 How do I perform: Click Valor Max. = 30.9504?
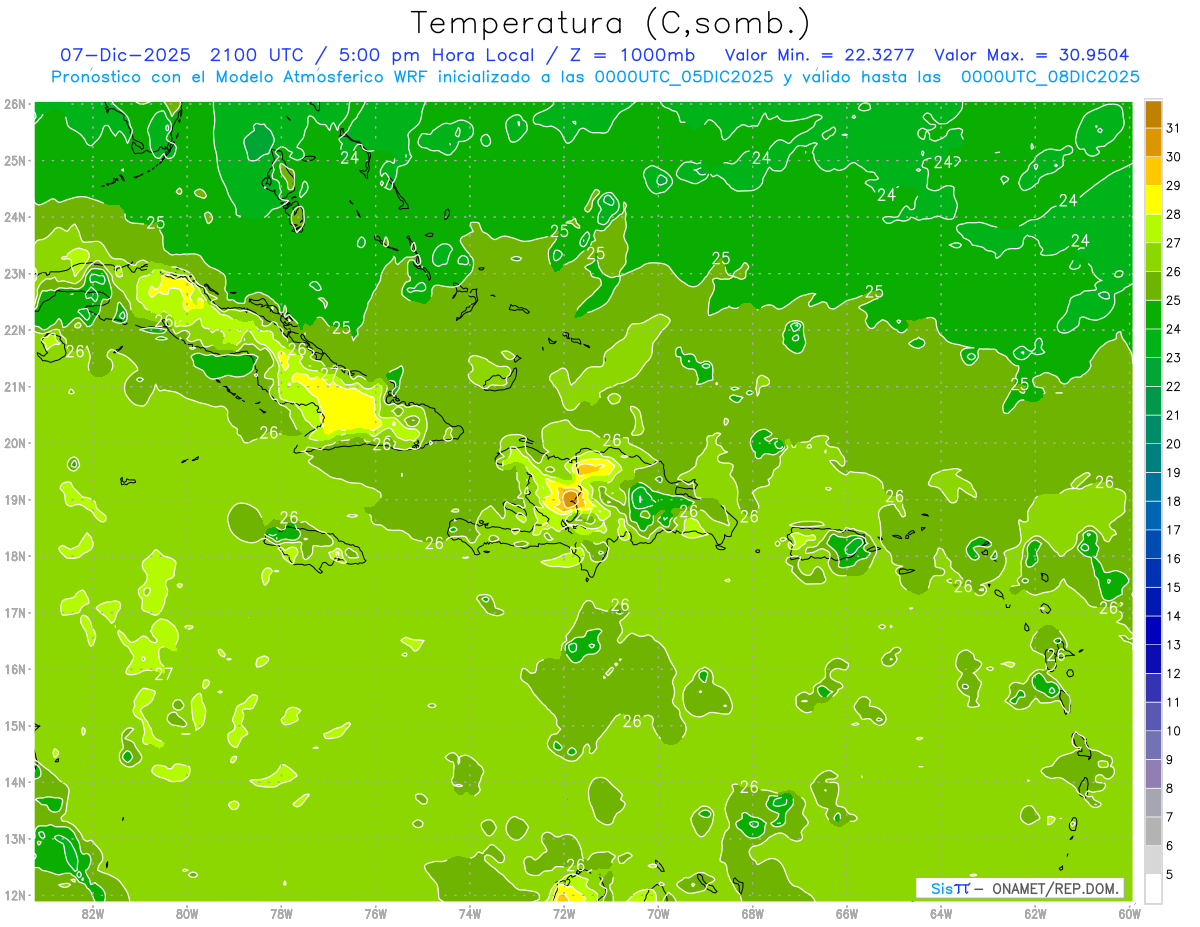tap(1031, 55)
